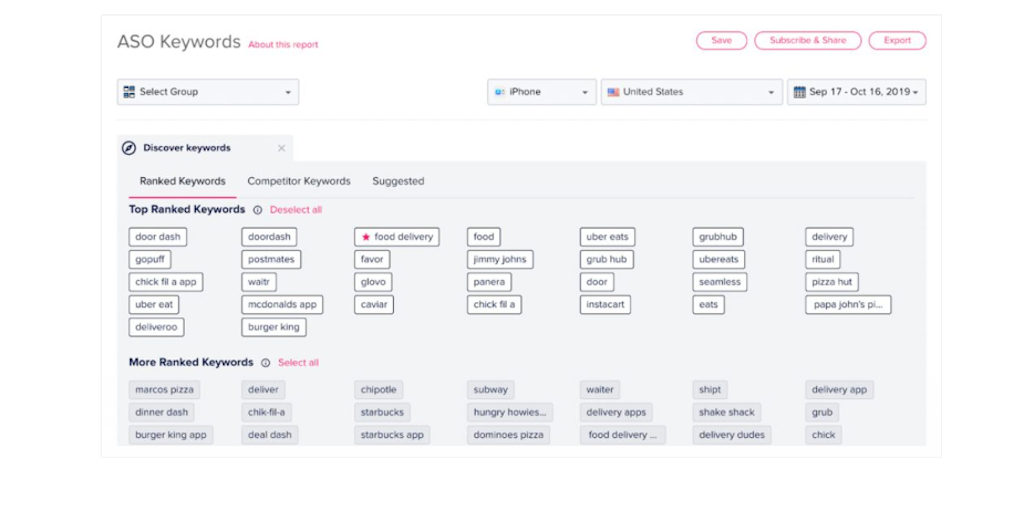Deselect the ubereats keyword
1024x511 pixels.
click(x=718, y=259)
